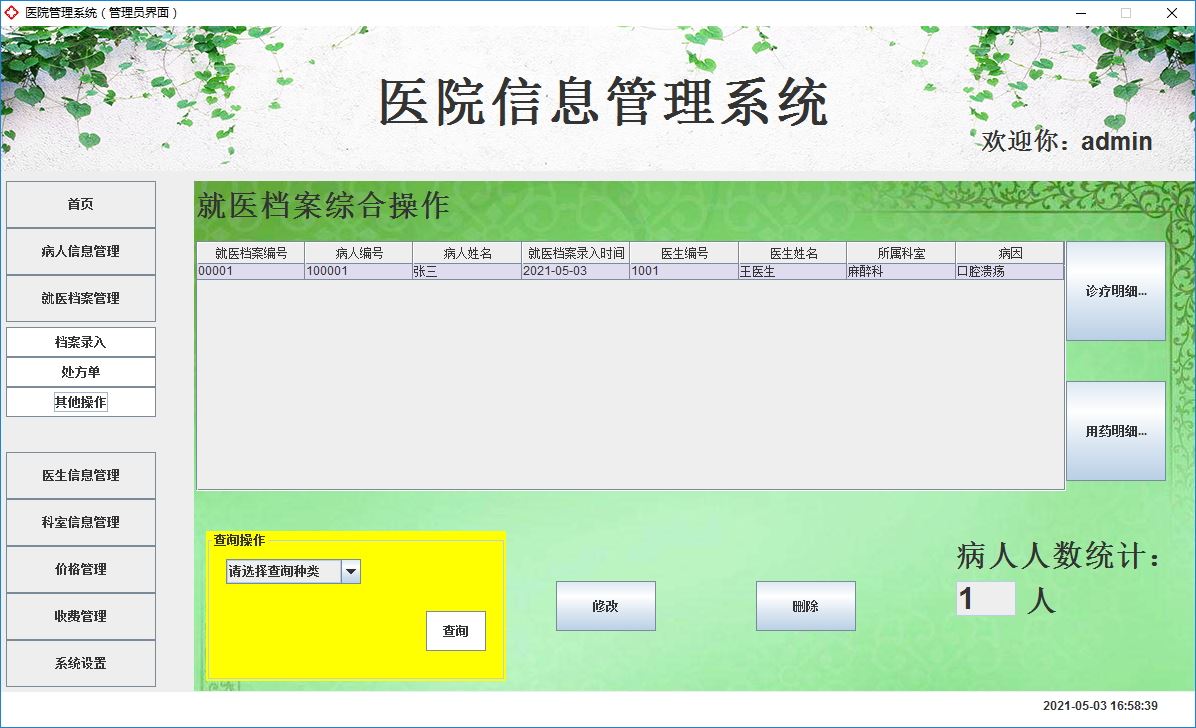Click the 修改 modify button

click(605, 605)
